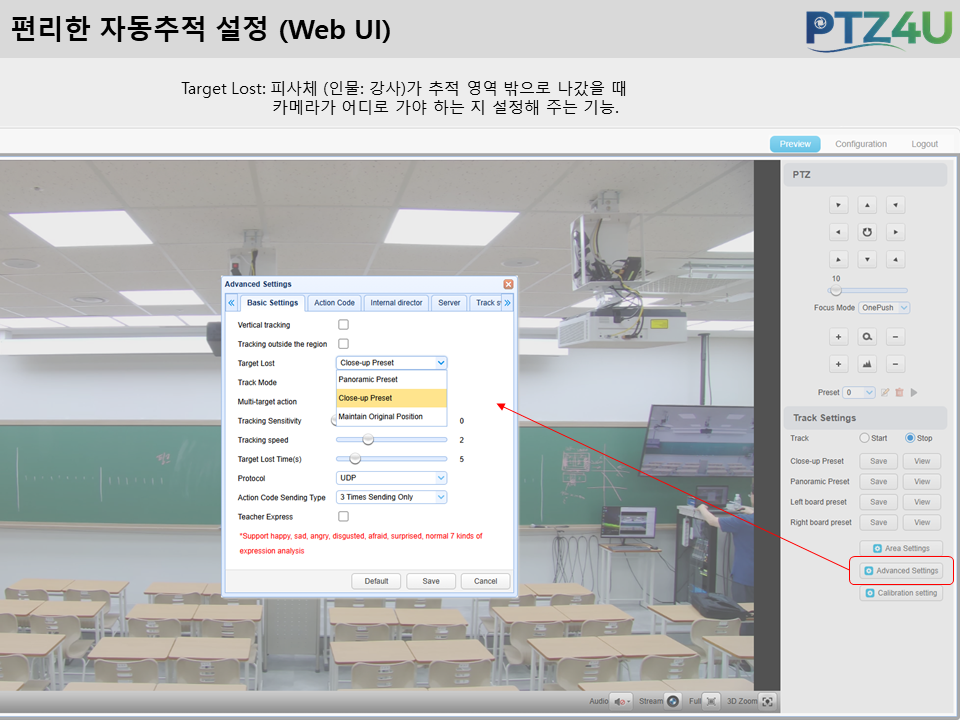The height and width of the screenshot is (720, 960).
Task: Click the Tracking speed slider
Action: click(391, 440)
